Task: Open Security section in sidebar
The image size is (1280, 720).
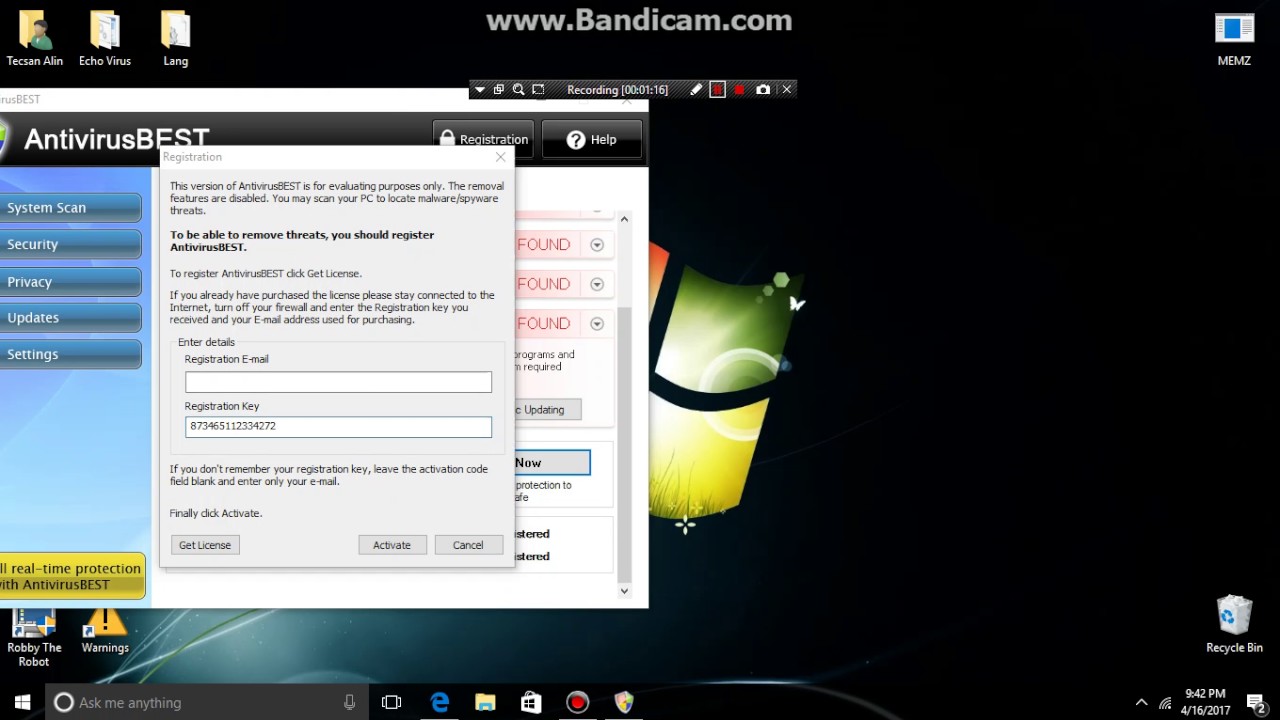Action: tap(70, 244)
